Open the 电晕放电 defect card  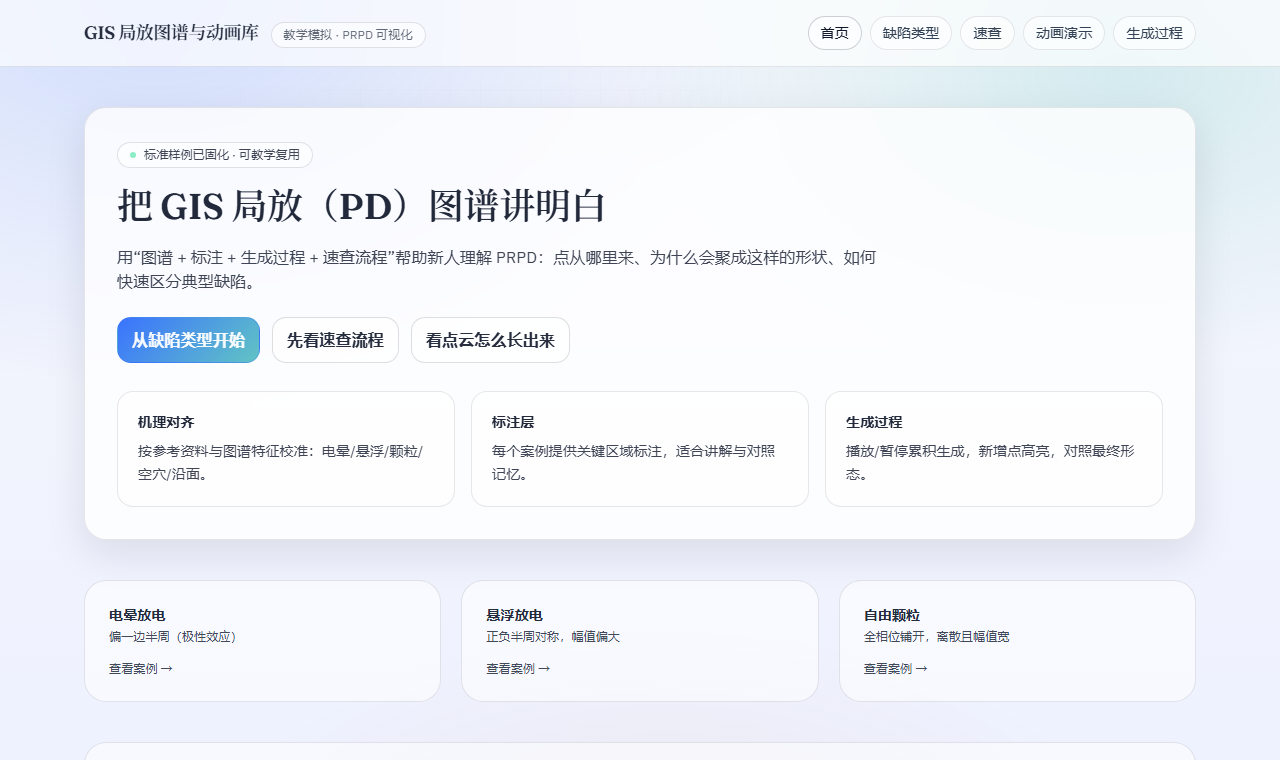click(x=262, y=641)
